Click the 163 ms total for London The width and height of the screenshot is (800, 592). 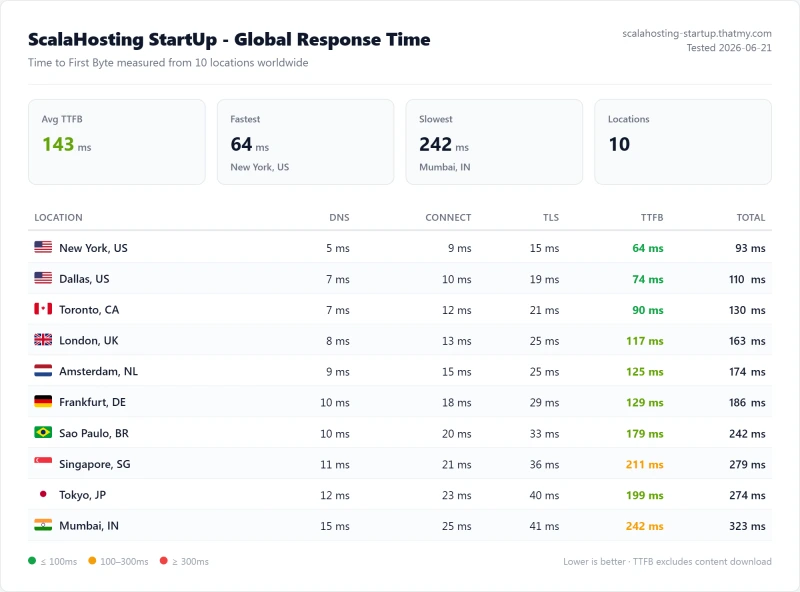747,341
